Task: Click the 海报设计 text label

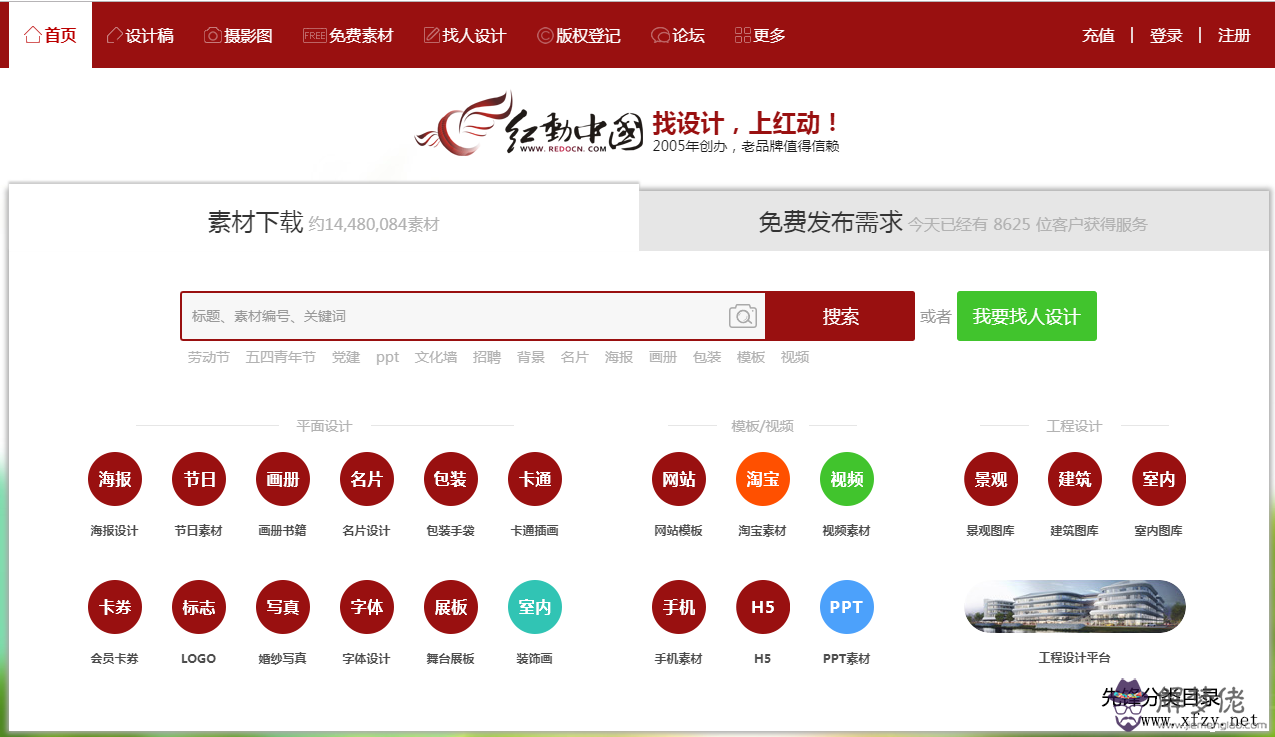Action: coord(115,531)
